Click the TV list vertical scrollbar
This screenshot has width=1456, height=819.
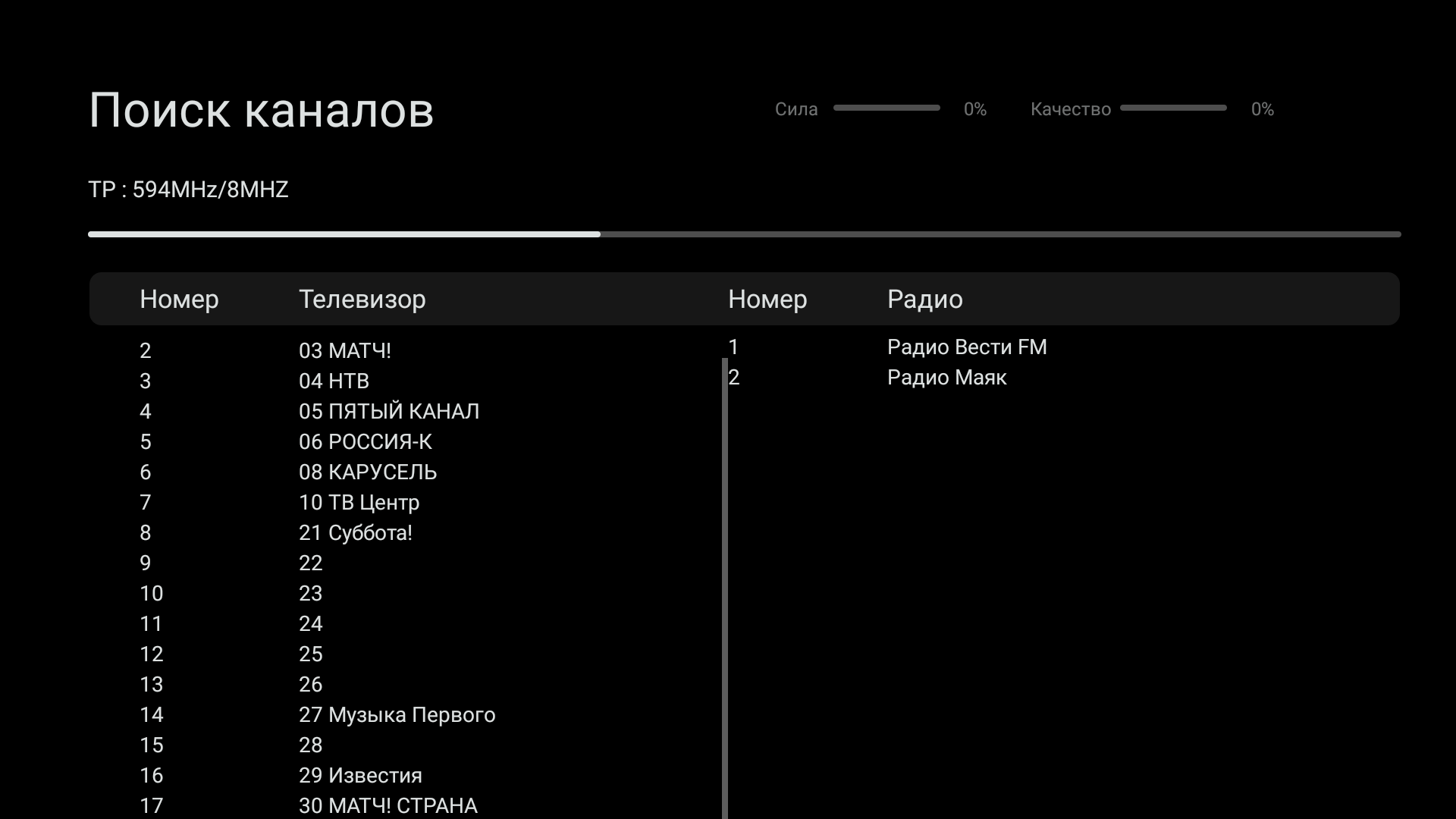725,588
